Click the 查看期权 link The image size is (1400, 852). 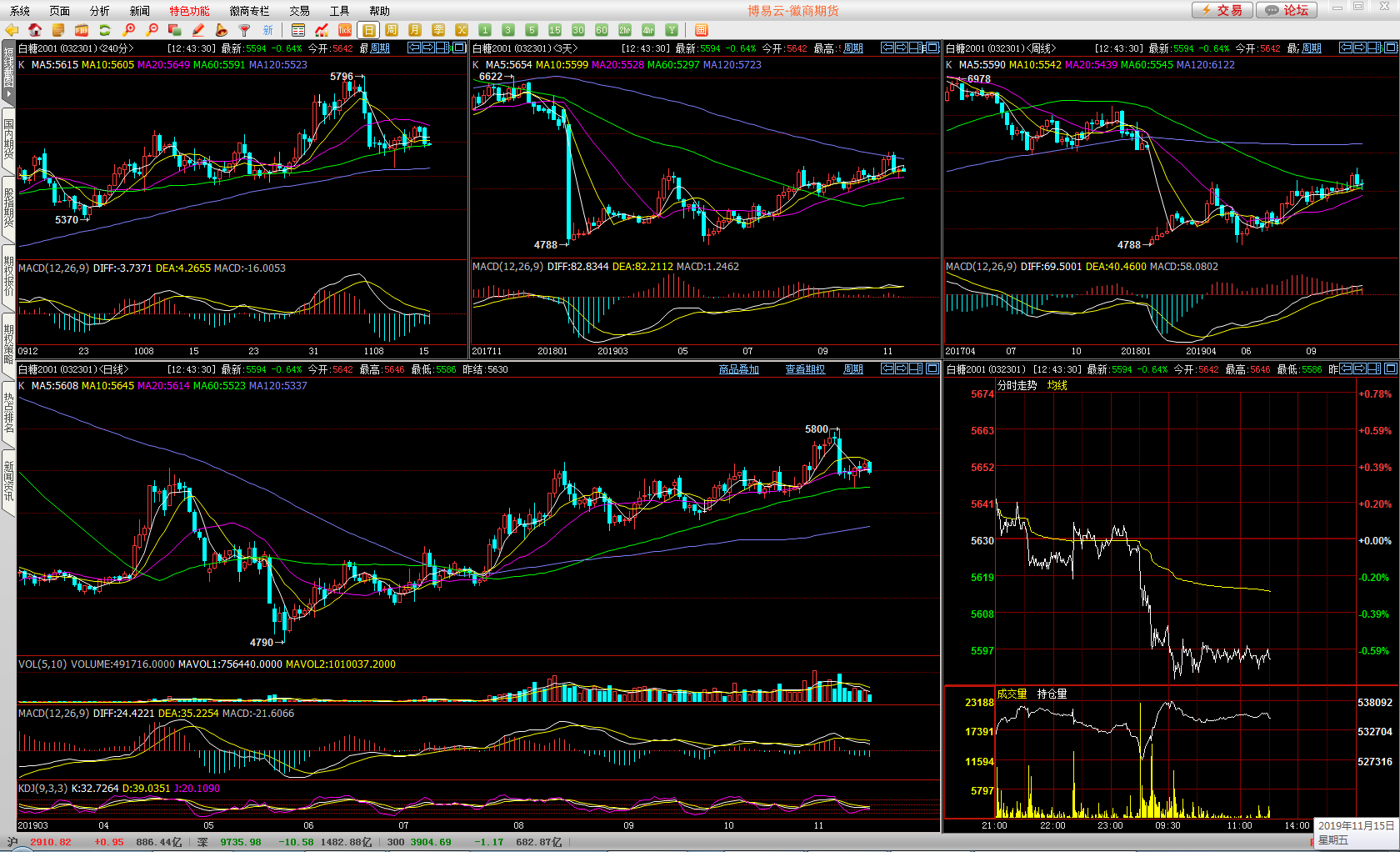tap(805, 369)
